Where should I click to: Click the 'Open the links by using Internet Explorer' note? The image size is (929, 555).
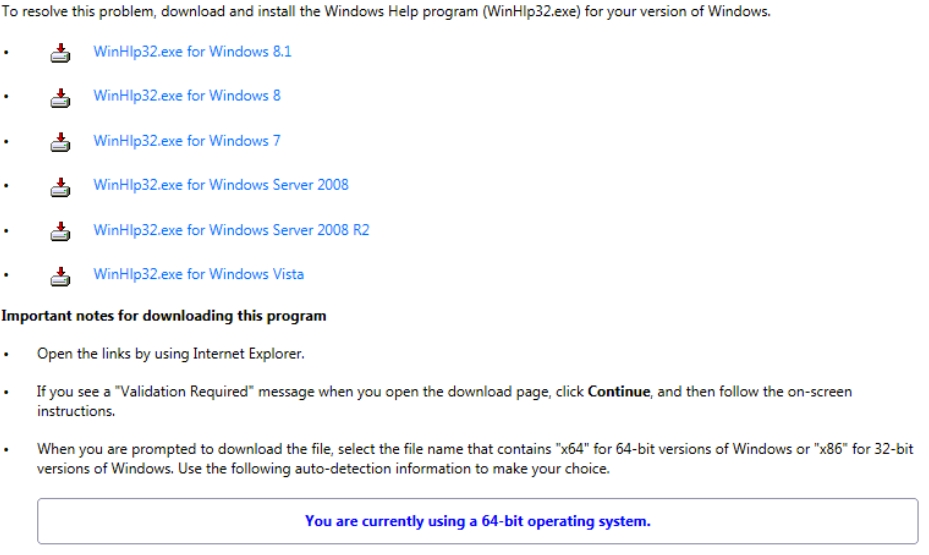point(170,354)
